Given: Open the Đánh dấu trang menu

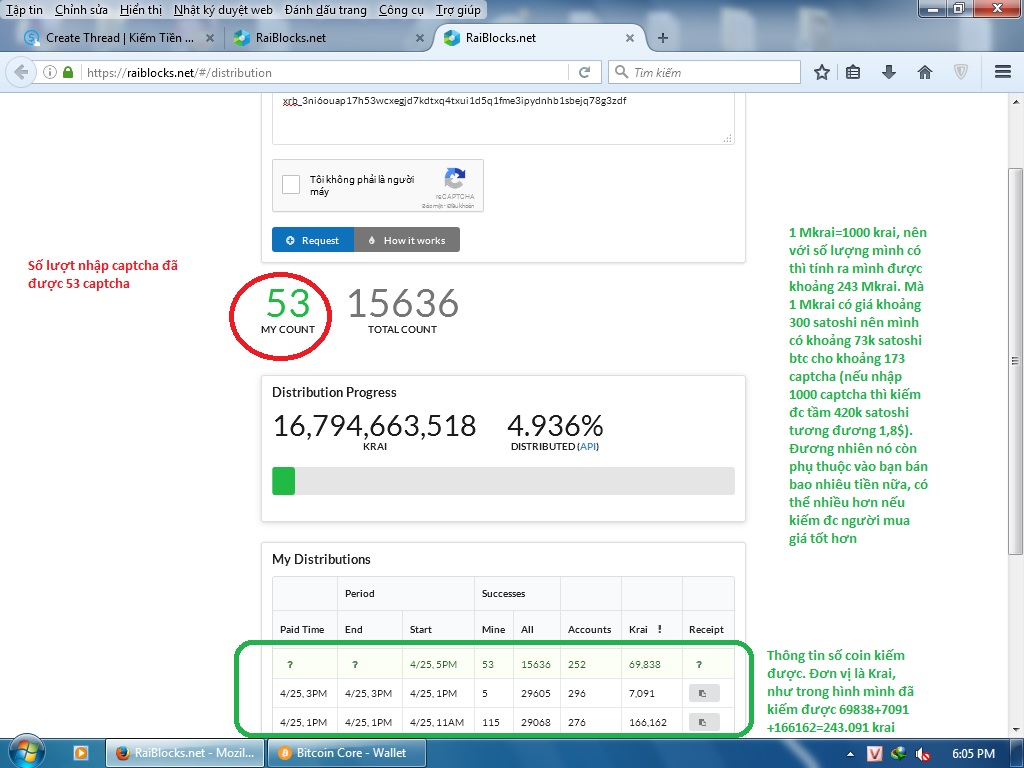Looking at the screenshot, I should [325, 10].
